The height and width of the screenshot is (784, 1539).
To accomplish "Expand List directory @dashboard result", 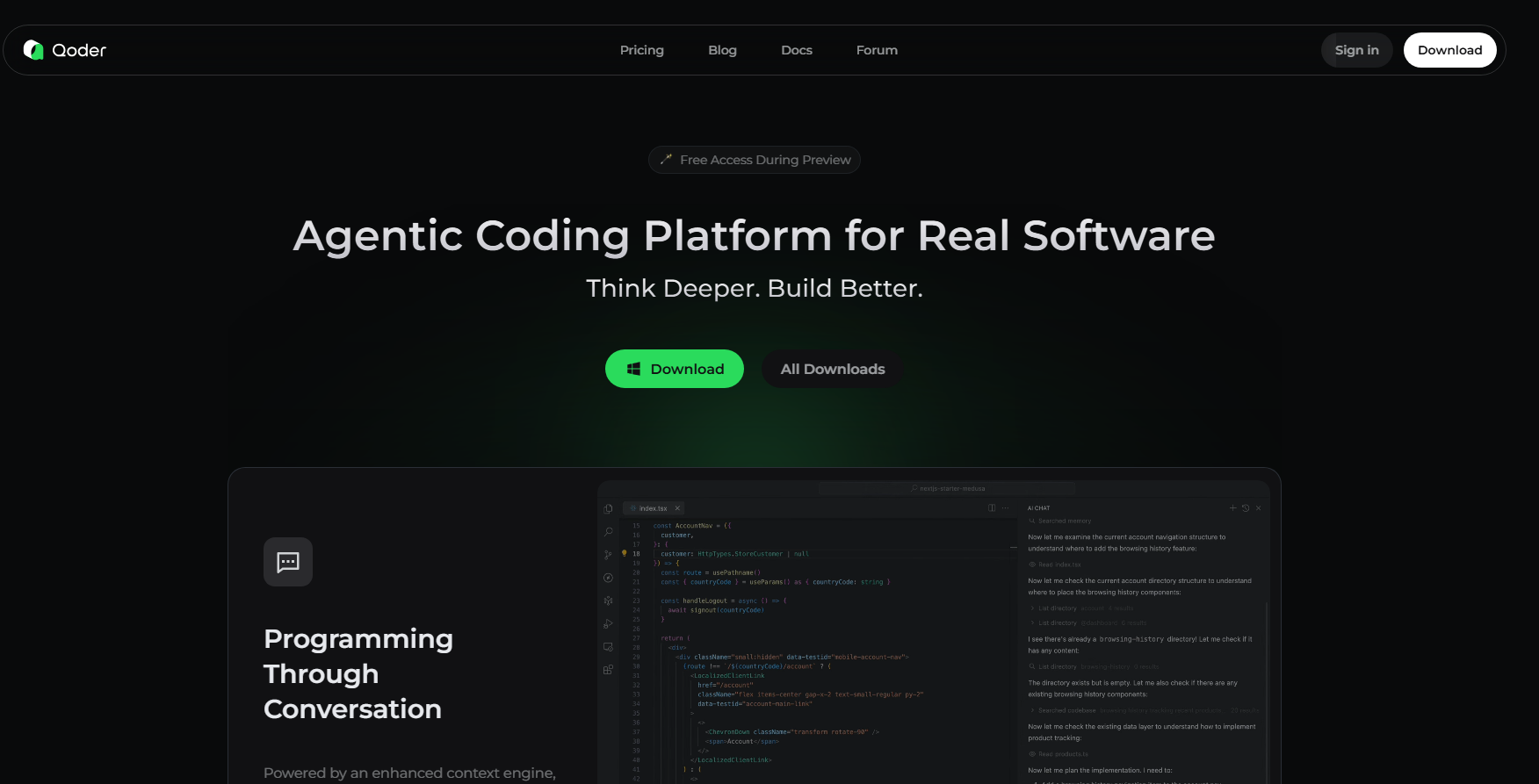I will tap(1087, 622).
